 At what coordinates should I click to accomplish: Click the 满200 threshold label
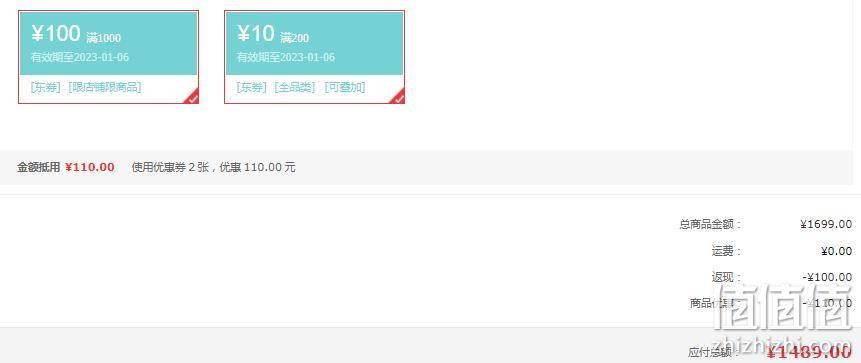coord(294,38)
